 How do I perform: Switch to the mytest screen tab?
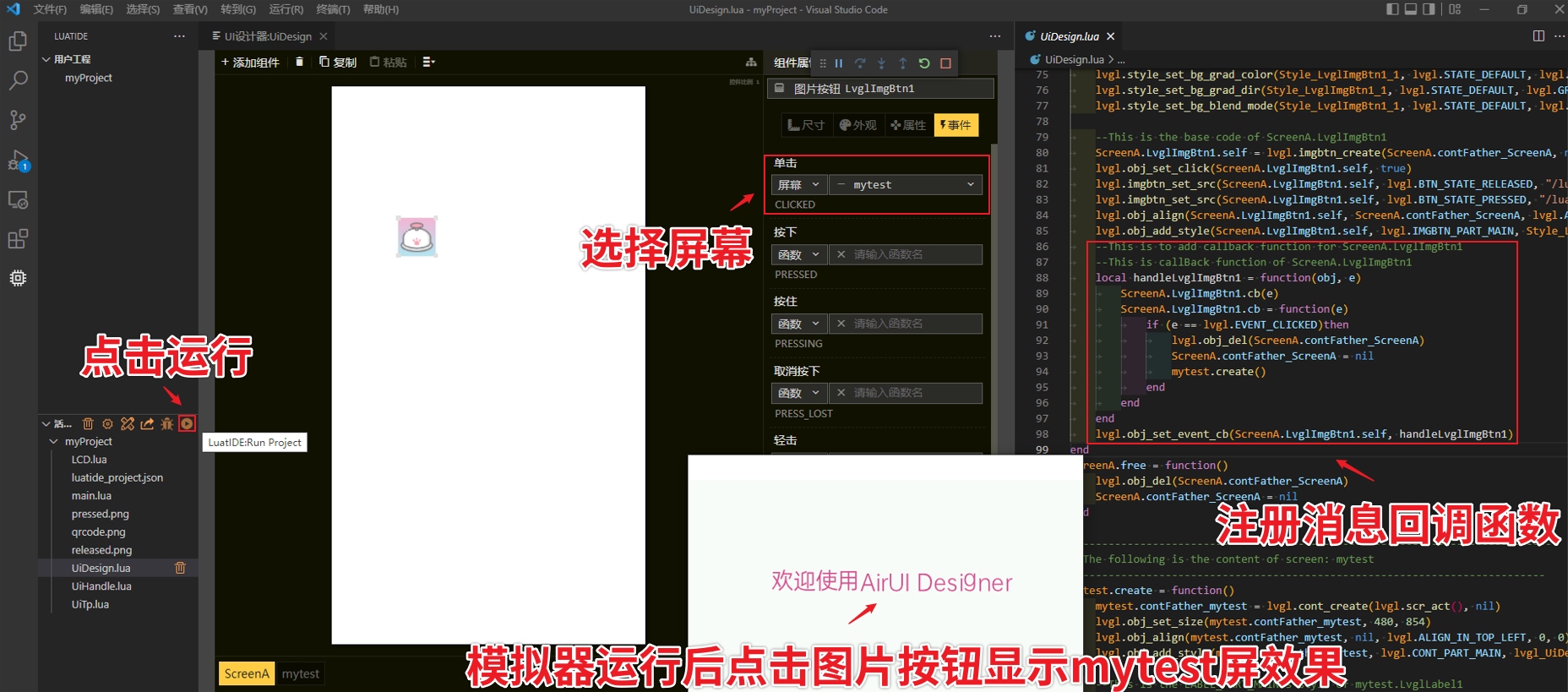point(301,673)
